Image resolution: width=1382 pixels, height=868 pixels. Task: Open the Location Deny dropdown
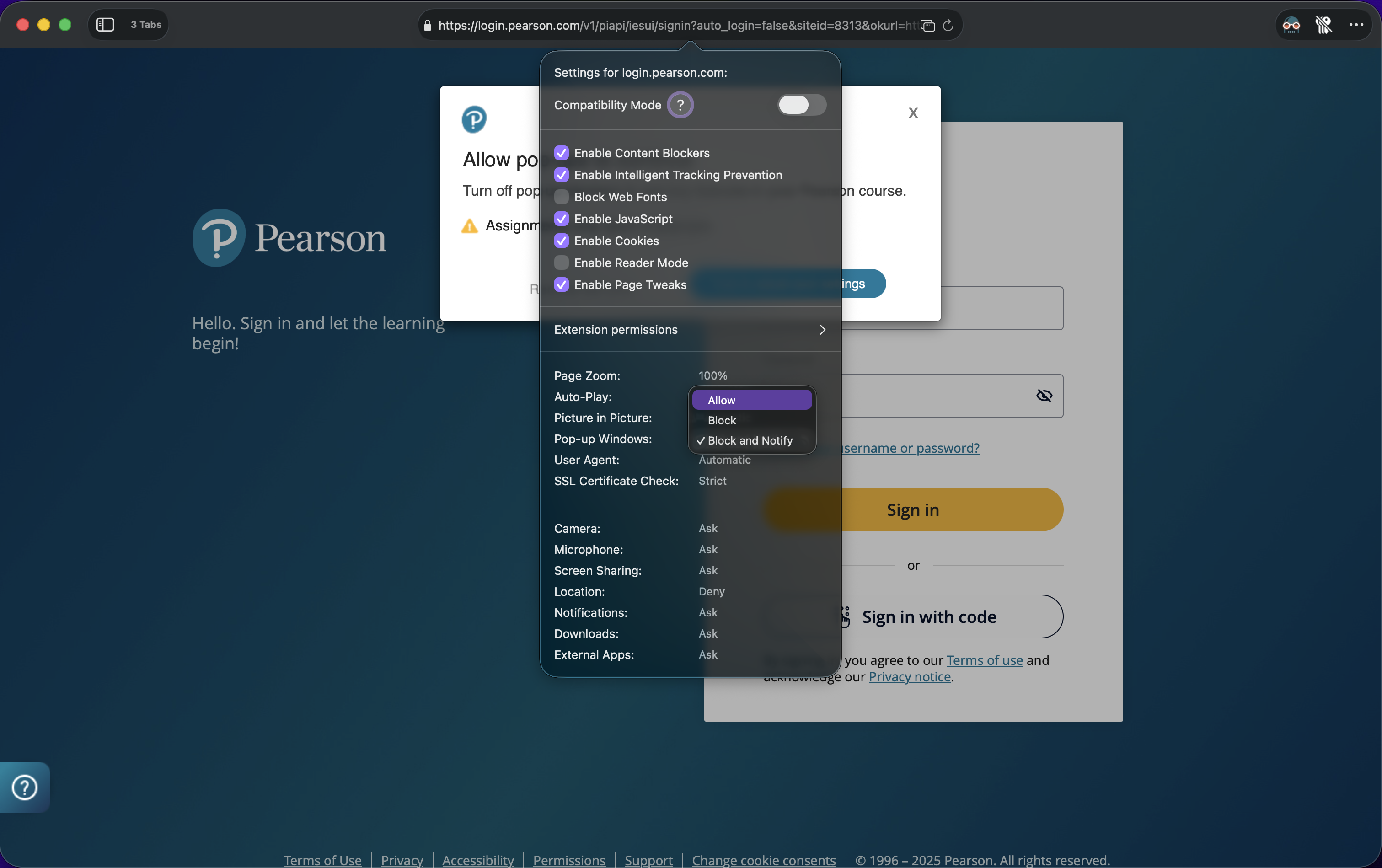tap(712, 591)
